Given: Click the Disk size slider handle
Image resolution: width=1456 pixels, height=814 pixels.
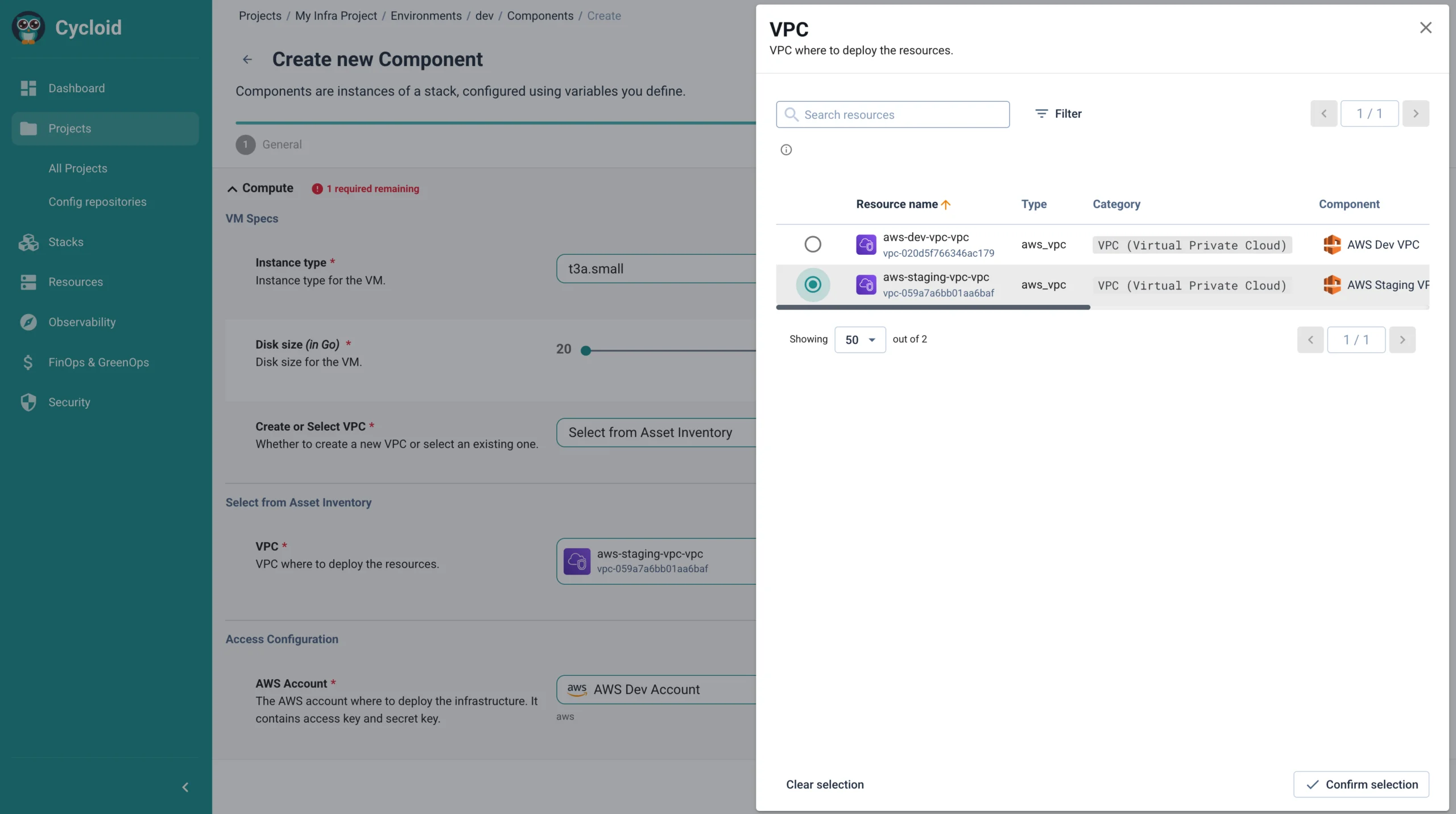Looking at the screenshot, I should [586, 350].
